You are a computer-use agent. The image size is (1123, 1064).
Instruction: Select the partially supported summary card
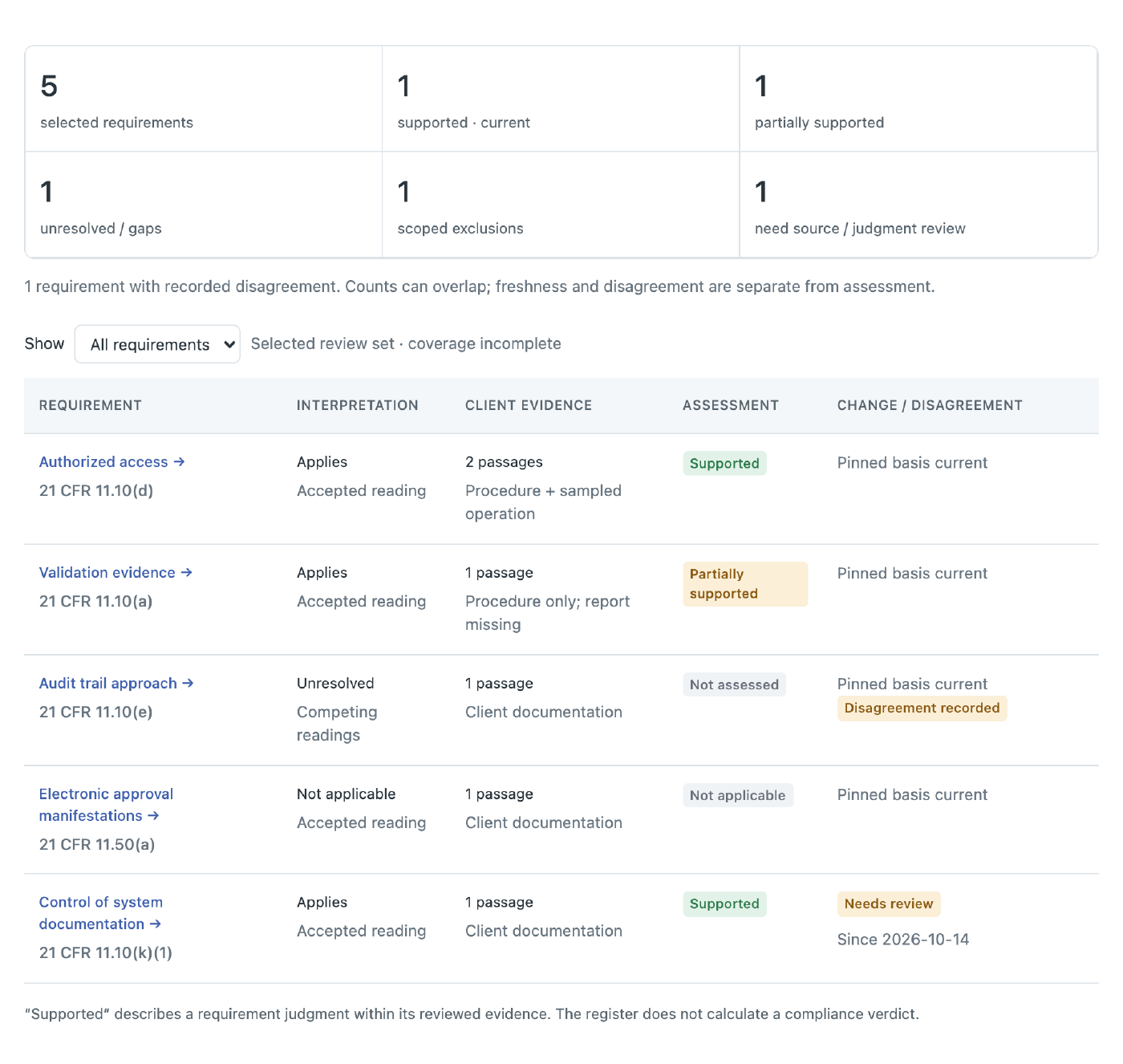click(918, 99)
